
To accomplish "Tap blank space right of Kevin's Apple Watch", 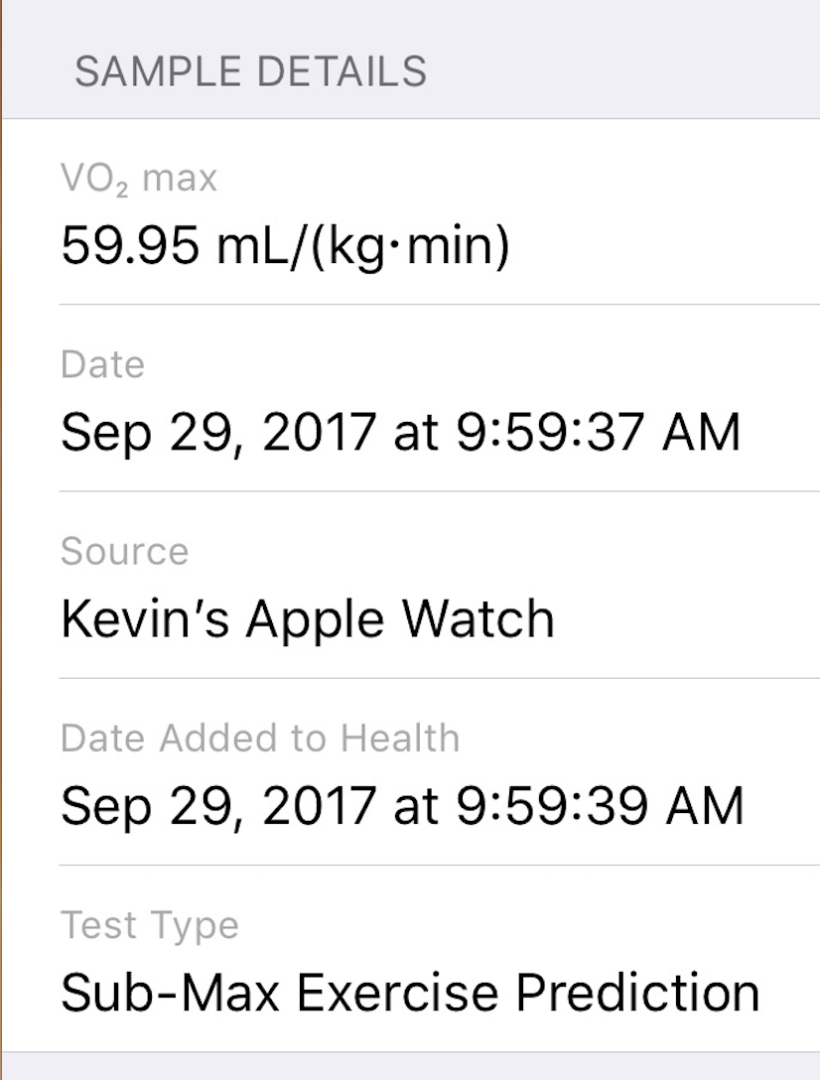I will coord(690,620).
